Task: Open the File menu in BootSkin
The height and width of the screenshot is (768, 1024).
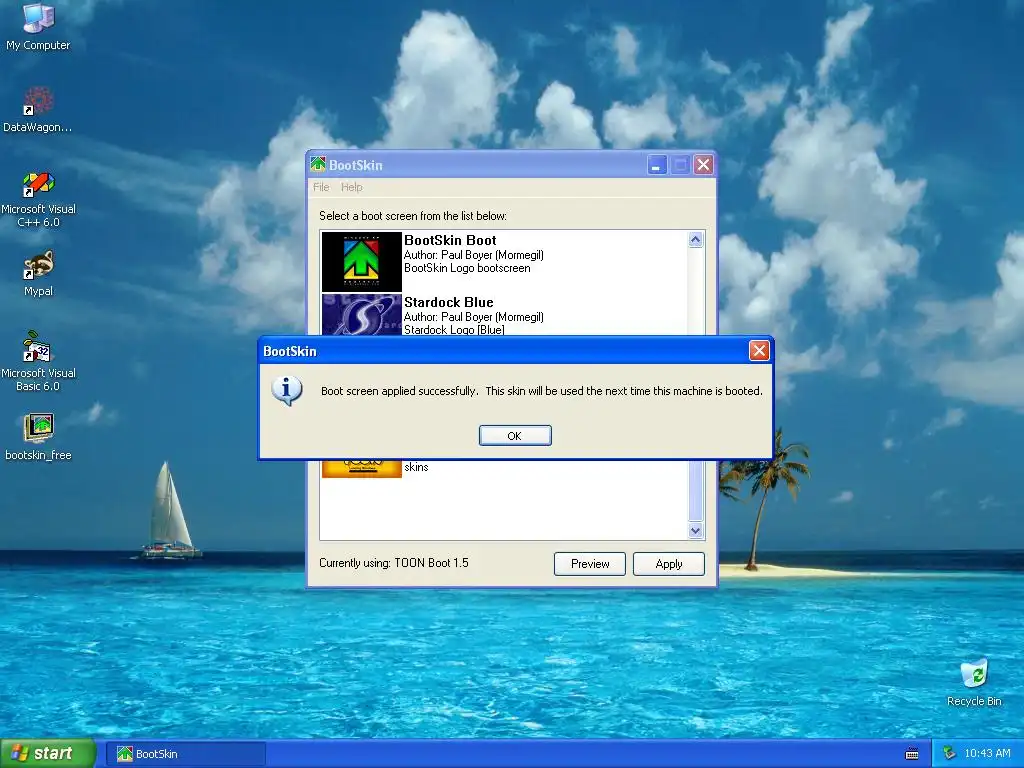Action: tap(321, 187)
